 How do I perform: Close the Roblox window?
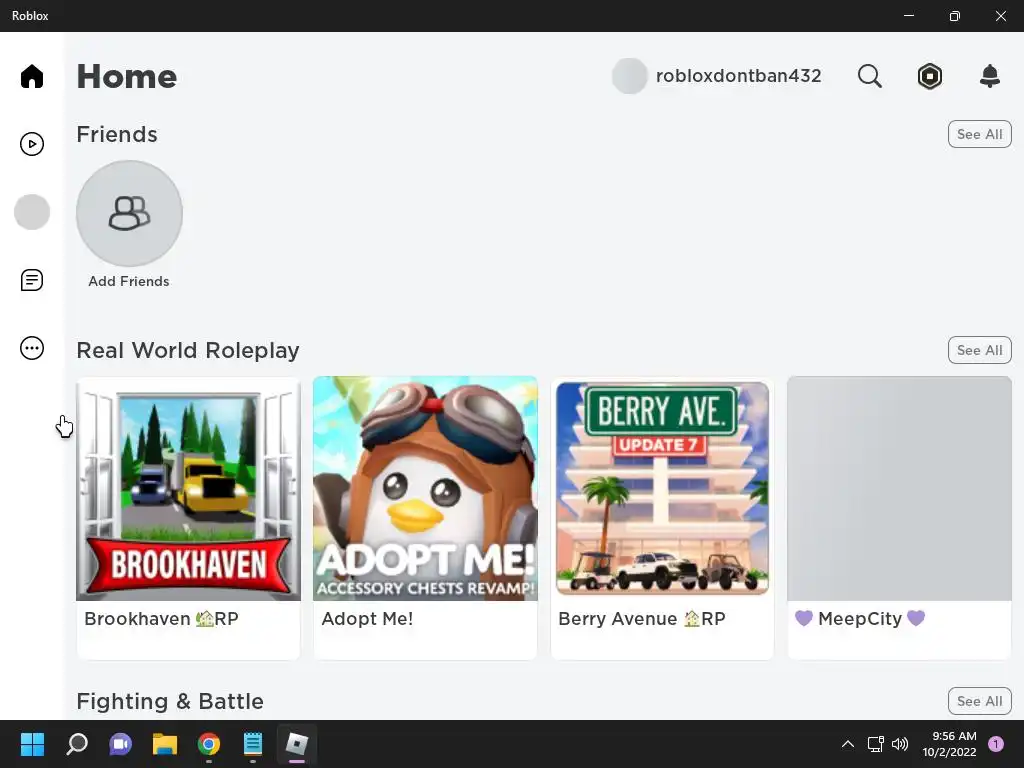pyautogui.click(x=1000, y=16)
